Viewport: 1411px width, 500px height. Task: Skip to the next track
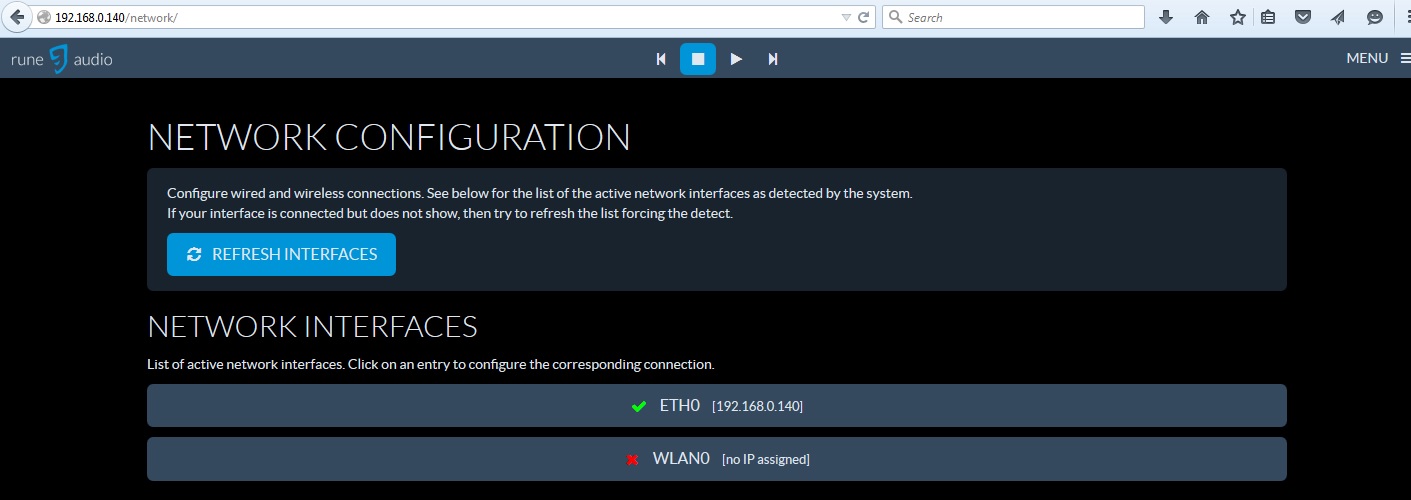point(773,59)
